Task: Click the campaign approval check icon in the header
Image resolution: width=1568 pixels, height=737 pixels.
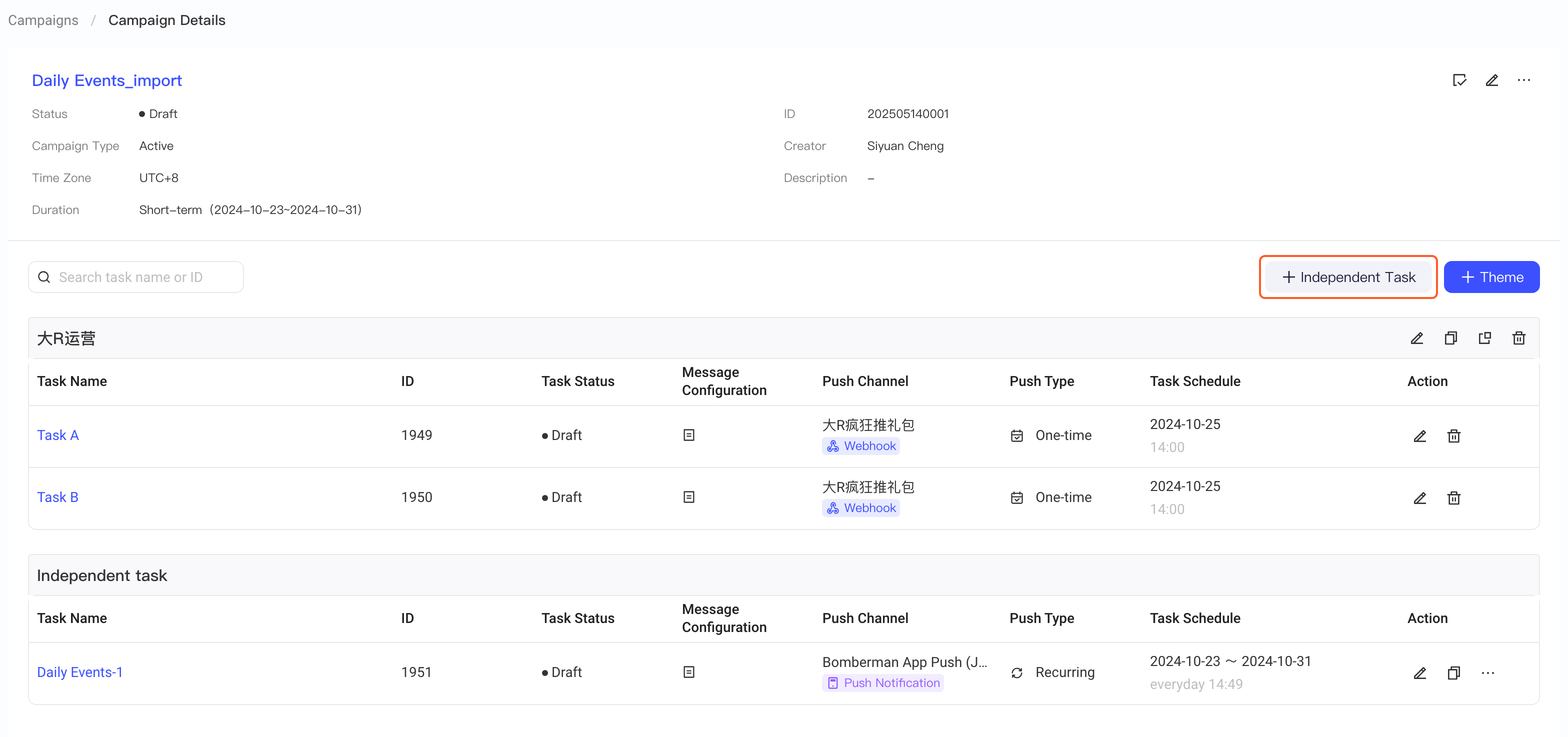Action: 1459,80
